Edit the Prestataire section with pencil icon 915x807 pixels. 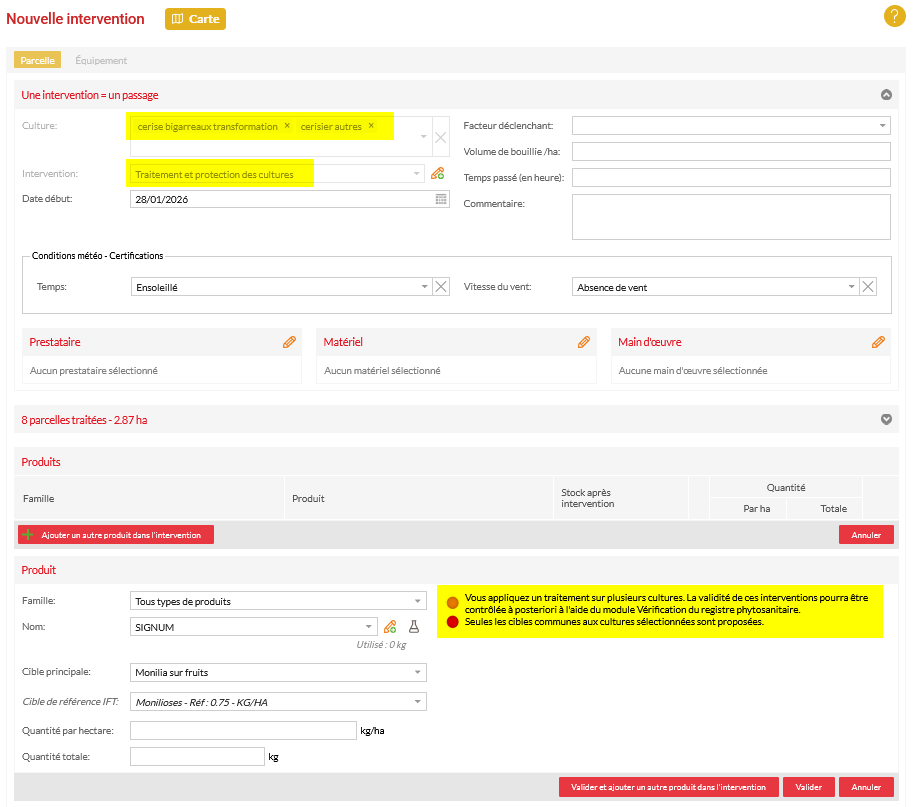(x=289, y=342)
